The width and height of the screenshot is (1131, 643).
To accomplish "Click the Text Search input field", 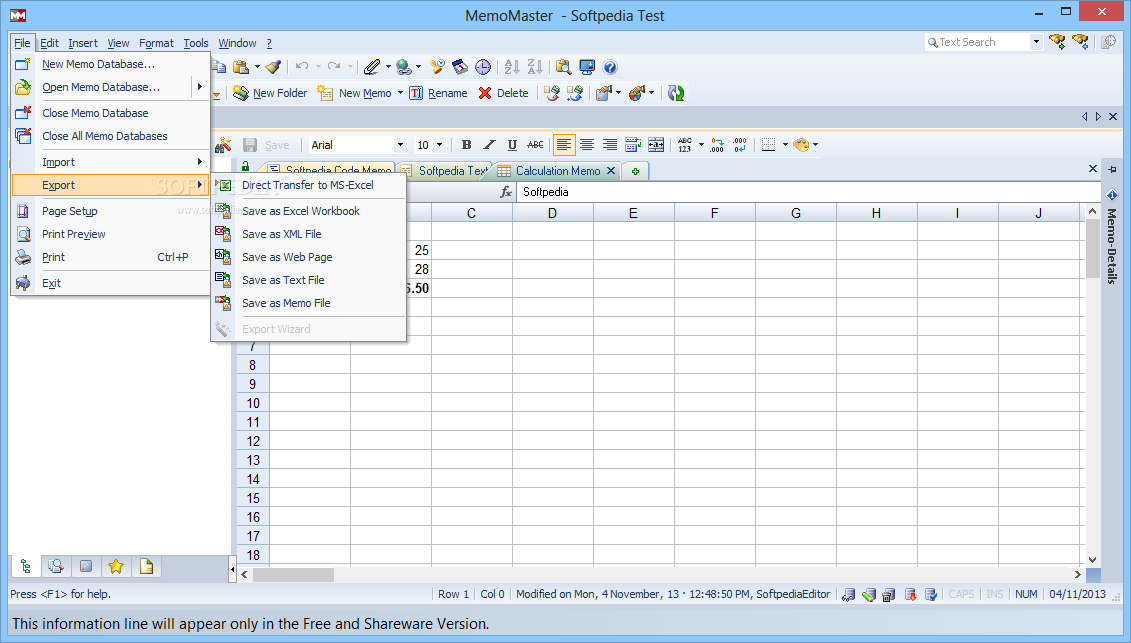I will tap(979, 42).
